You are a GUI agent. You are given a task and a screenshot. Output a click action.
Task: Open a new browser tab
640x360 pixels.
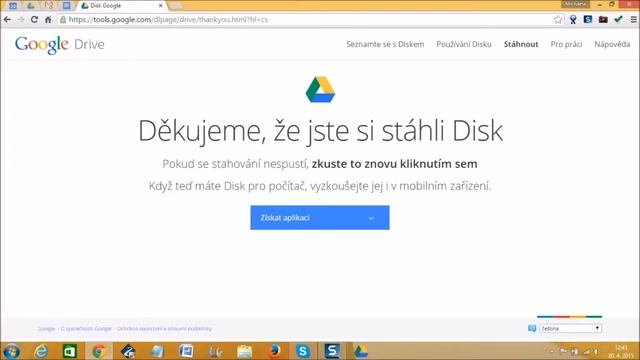coord(176,6)
